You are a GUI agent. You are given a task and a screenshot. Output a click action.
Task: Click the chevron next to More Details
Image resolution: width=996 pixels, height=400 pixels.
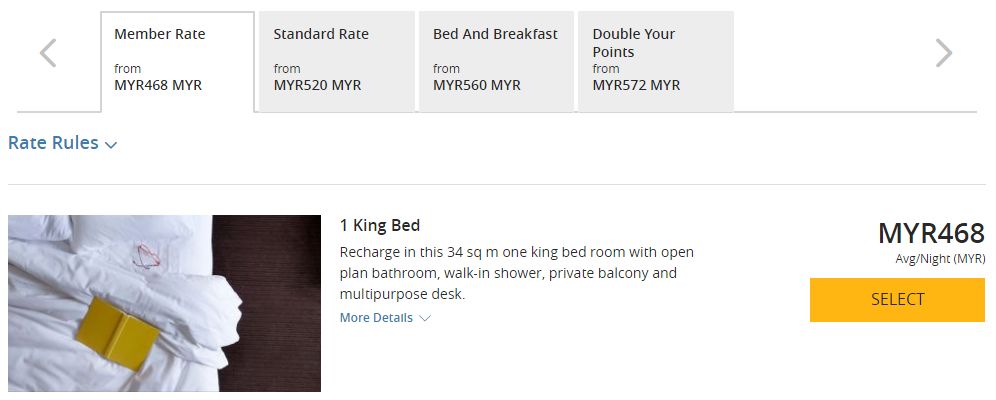(x=425, y=318)
